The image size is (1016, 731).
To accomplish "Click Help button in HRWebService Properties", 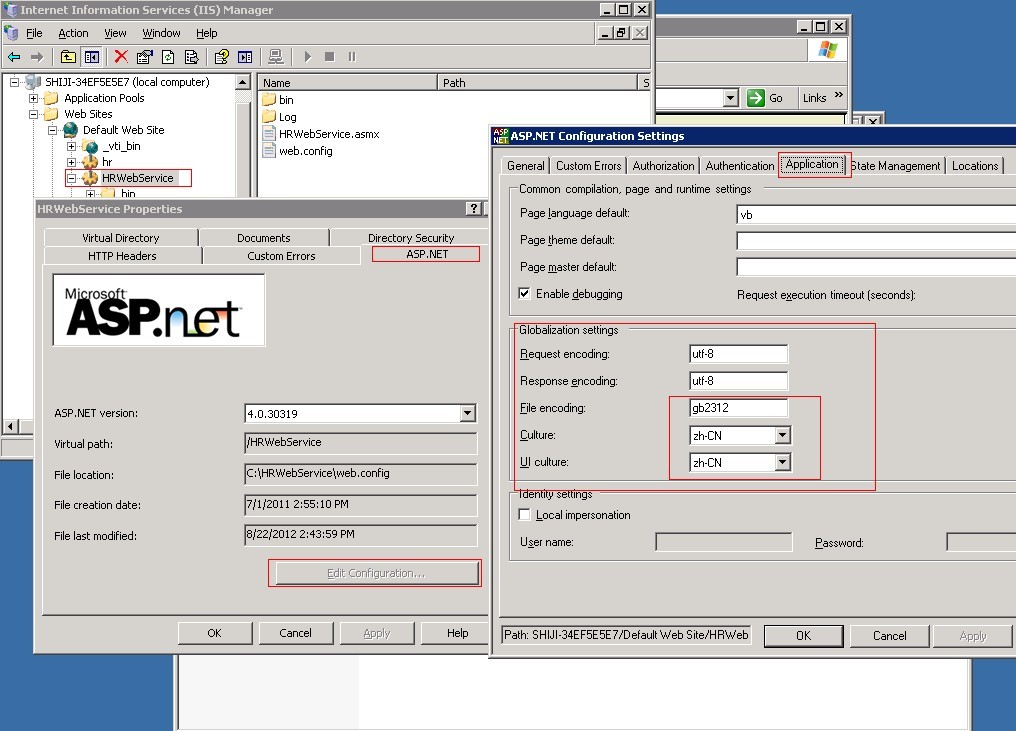I will [457, 633].
